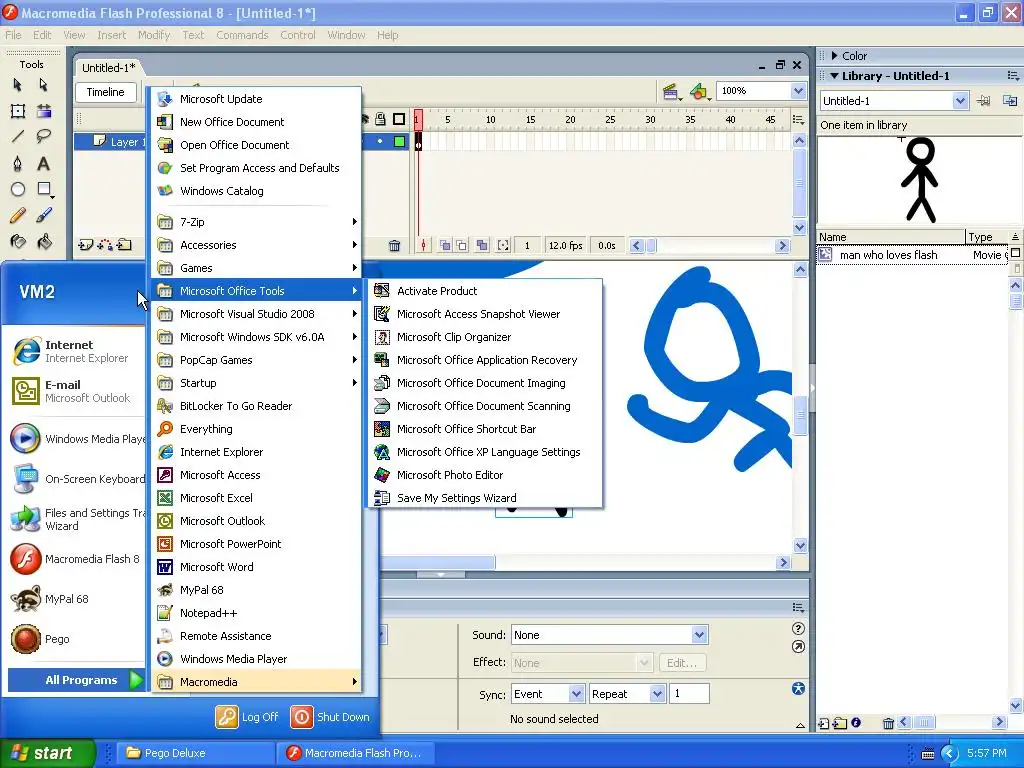The height and width of the screenshot is (768, 1024).
Task: Click the Center Frame button
Action: click(x=423, y=246)
